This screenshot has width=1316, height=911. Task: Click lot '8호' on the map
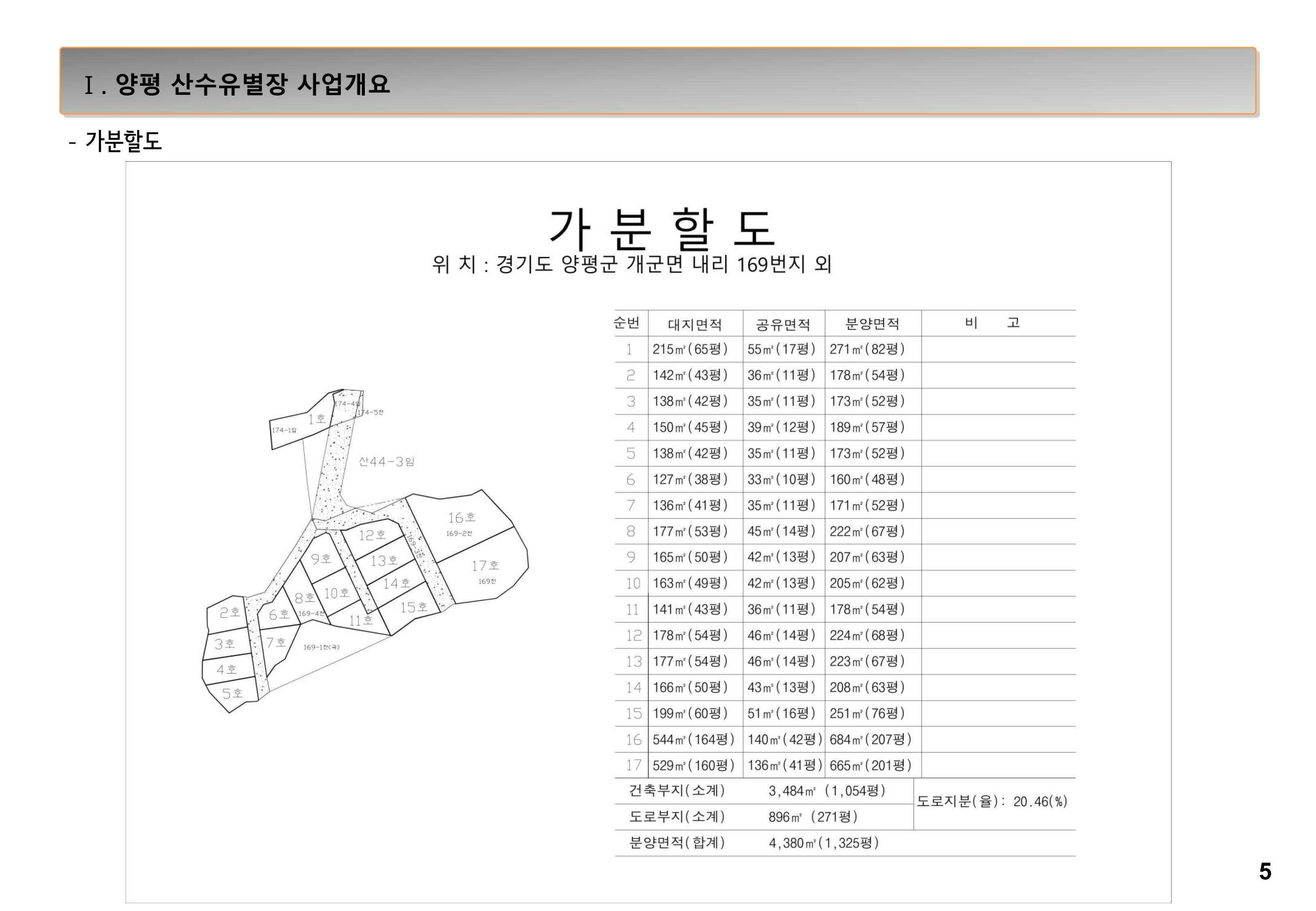click(305, 598)
